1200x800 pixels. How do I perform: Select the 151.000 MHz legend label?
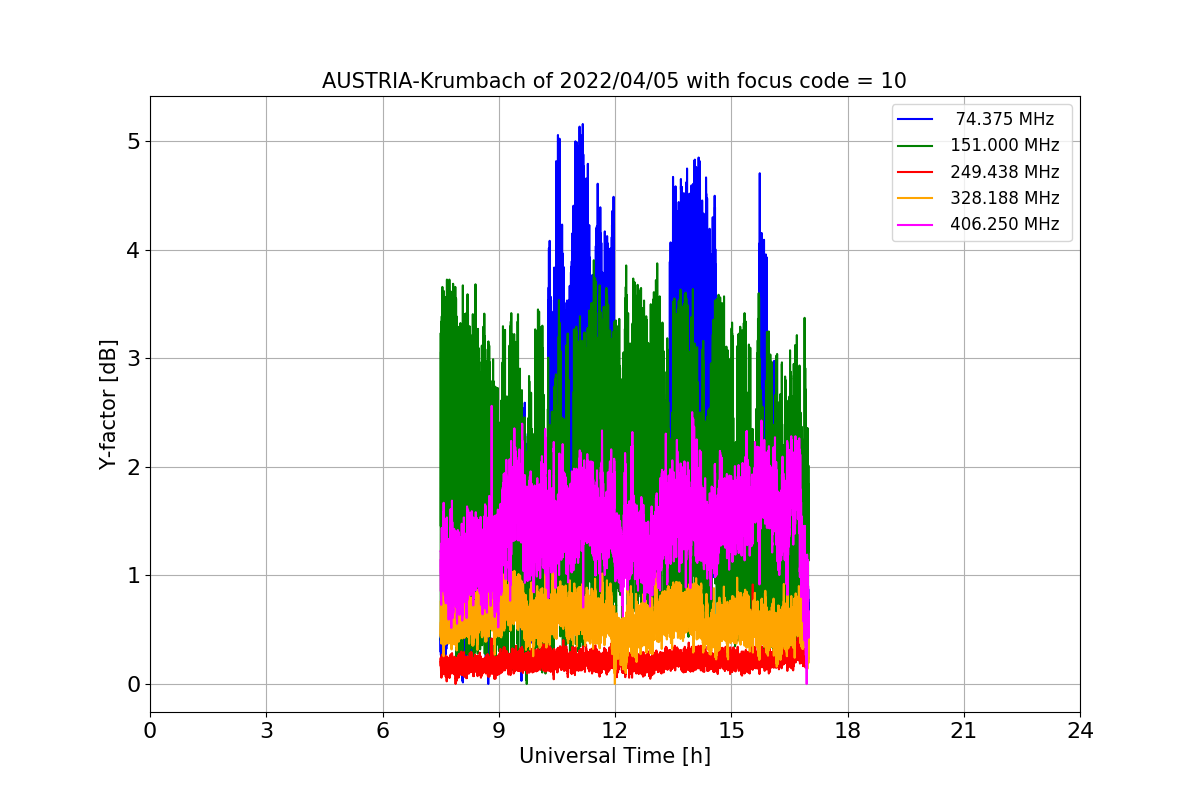(1004, 145)
